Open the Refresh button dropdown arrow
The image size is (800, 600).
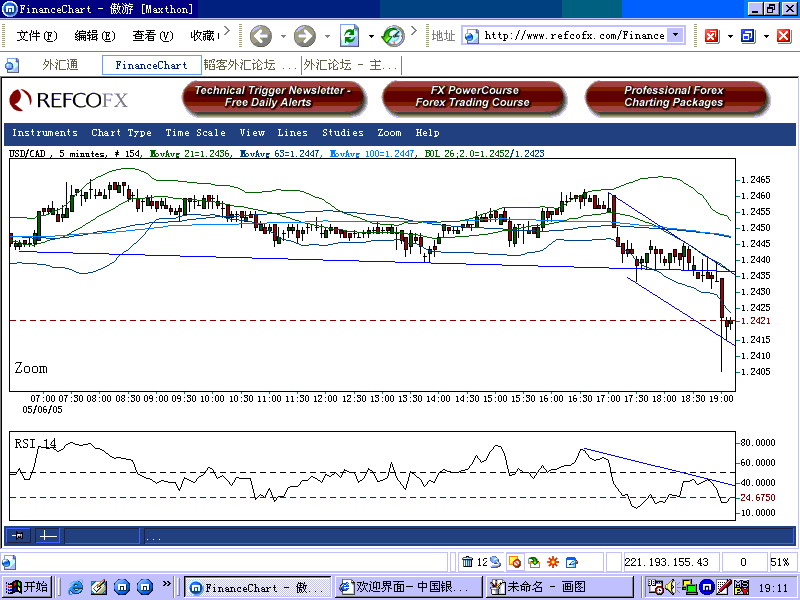click(371, 37)
